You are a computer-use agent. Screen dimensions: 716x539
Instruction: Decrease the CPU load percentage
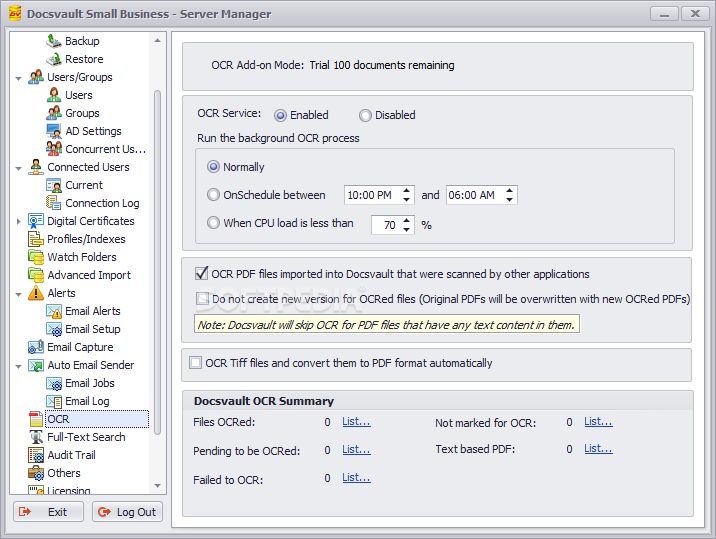click(x=406, y=229)
